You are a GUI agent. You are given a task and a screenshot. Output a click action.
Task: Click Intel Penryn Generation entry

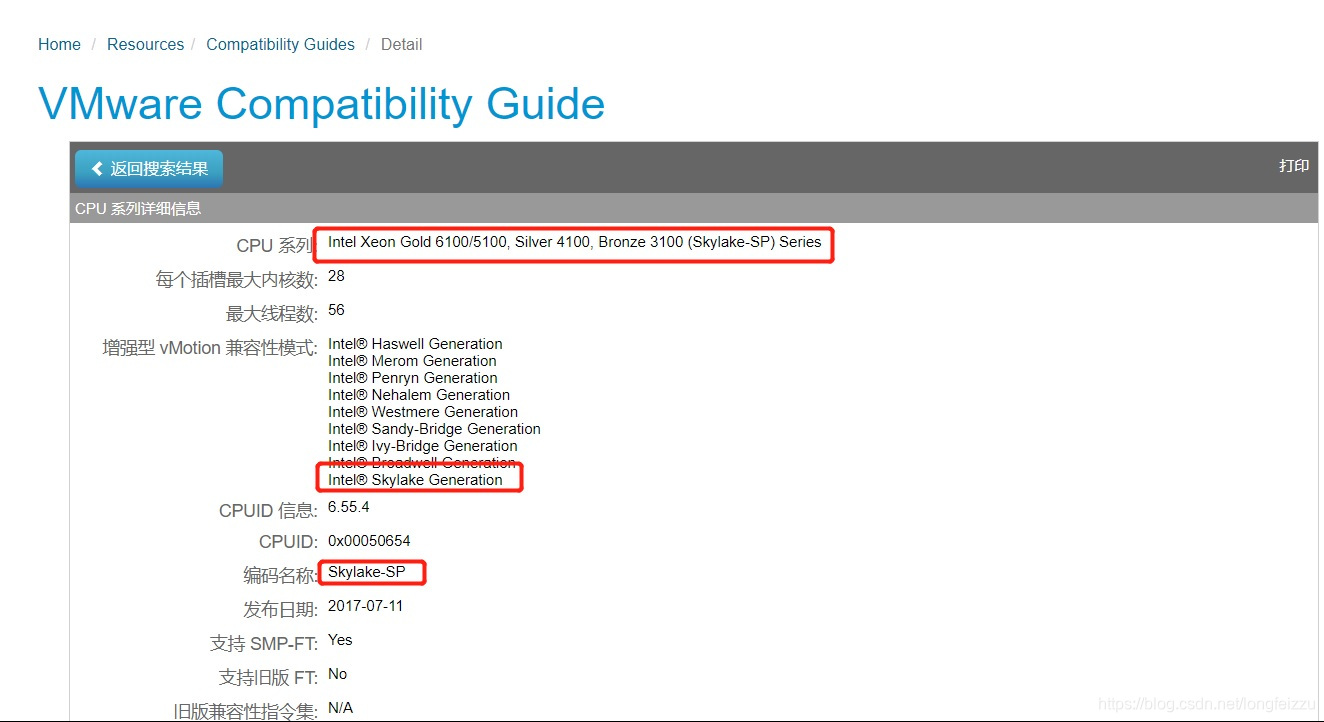413,378
